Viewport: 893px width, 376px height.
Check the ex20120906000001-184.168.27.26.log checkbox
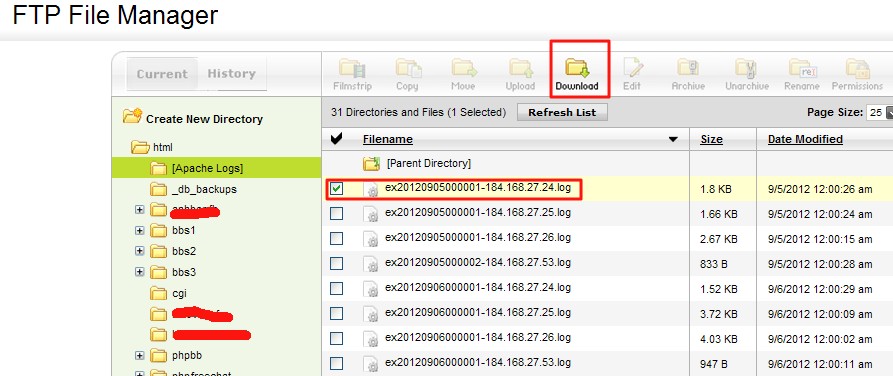(x=337, y=338)
